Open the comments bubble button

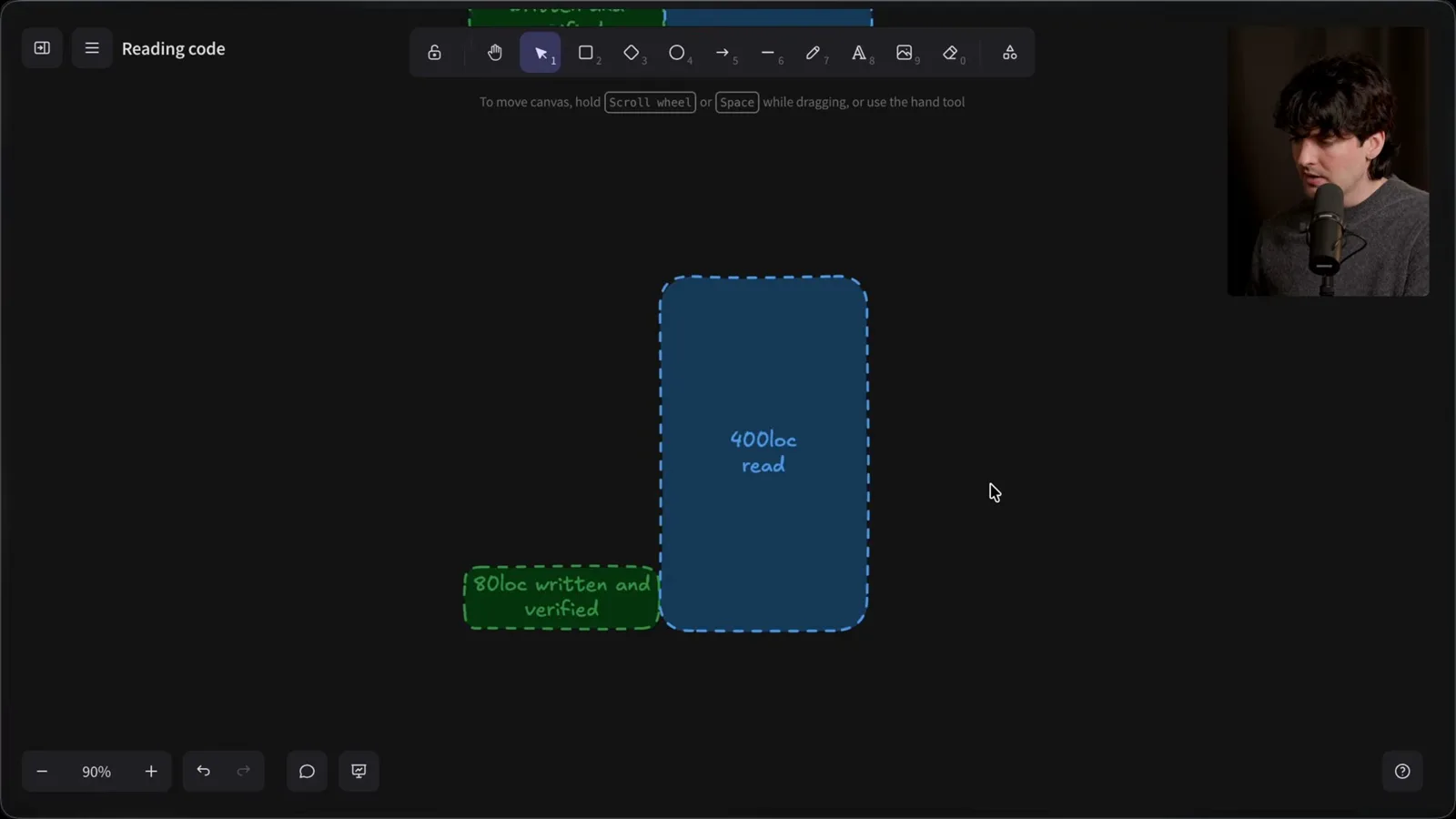coord(307,772)
